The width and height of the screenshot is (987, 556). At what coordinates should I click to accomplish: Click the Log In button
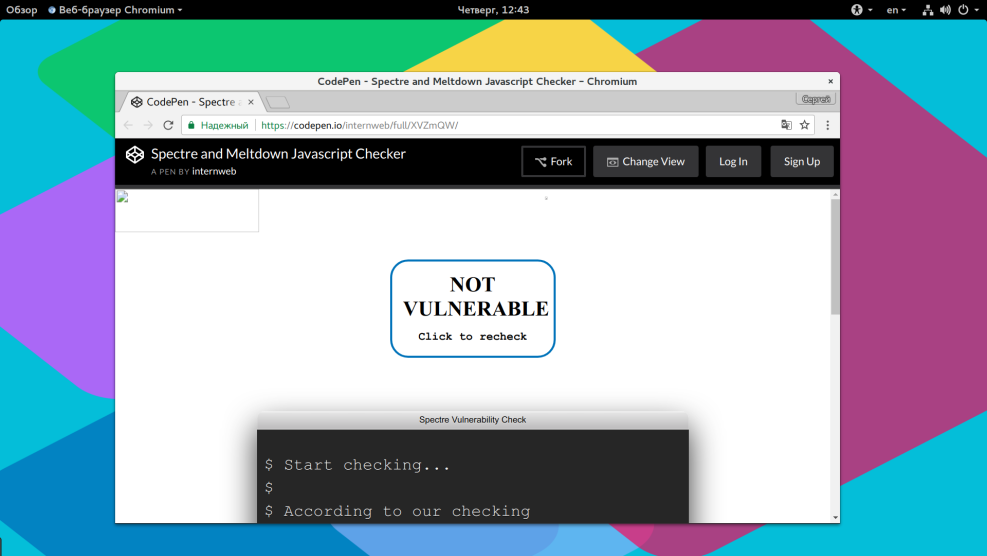[733, 162]
